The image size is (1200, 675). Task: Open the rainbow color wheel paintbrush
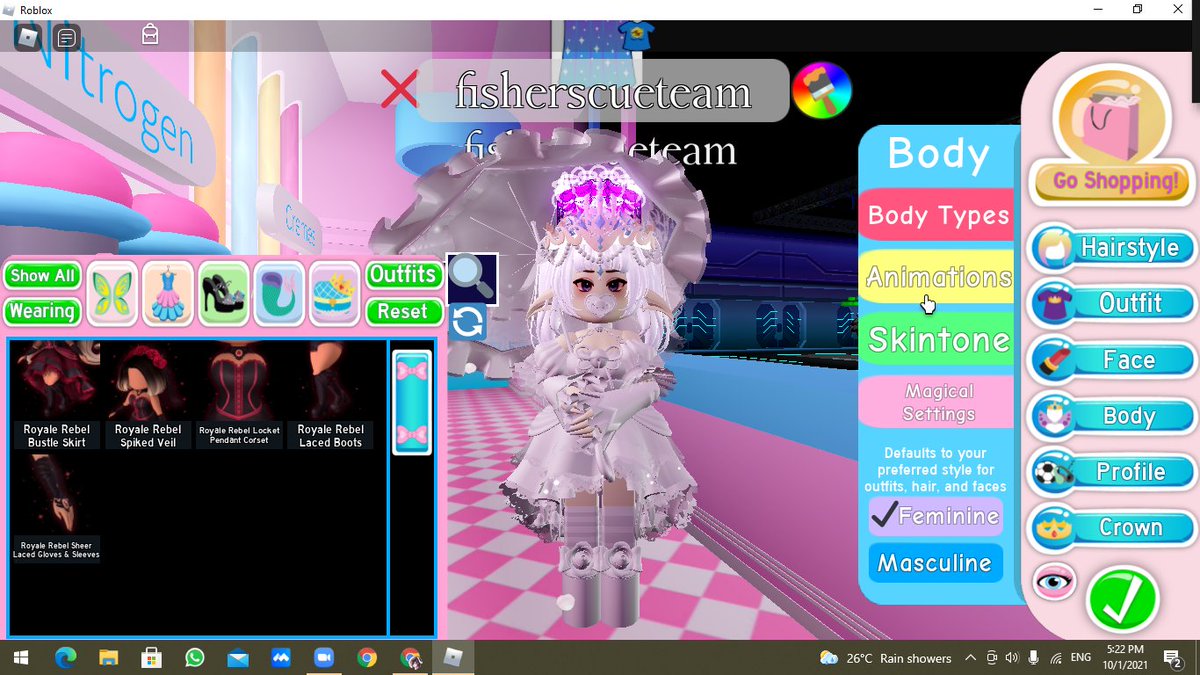[x=821, y=93]
